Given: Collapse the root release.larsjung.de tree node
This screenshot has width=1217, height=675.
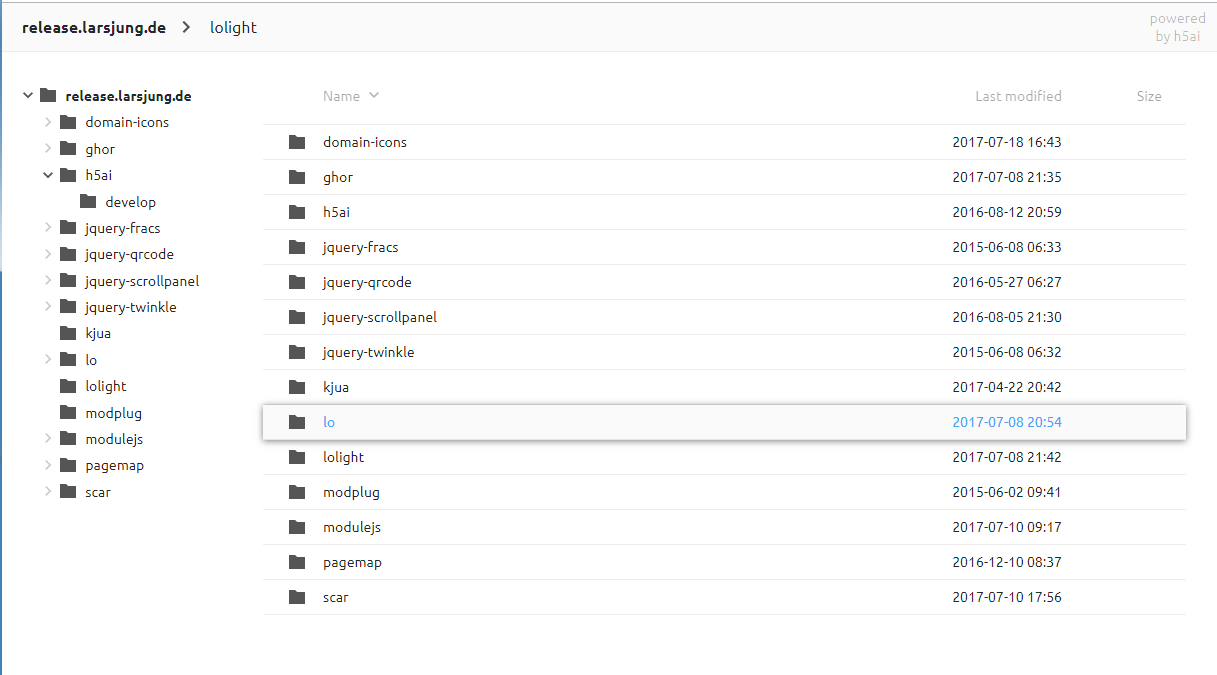Looking at the screenshot, I should [28, 96].
